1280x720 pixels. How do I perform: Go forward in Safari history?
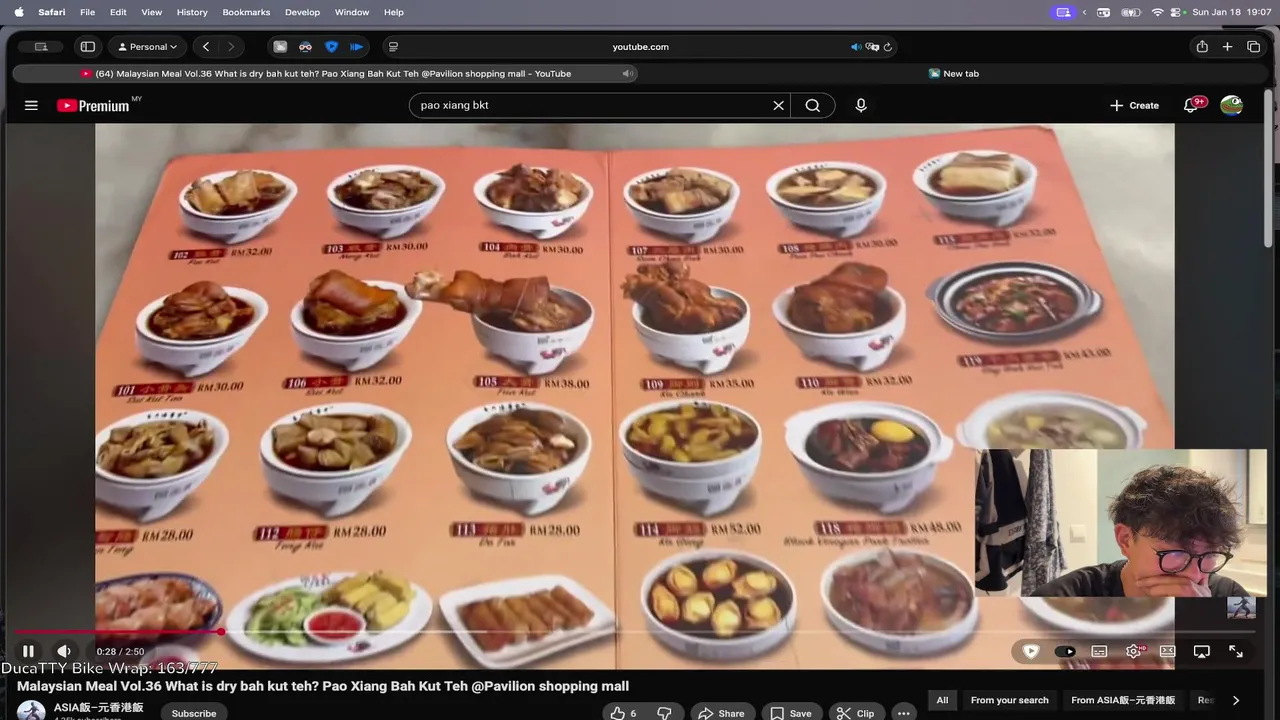[231, 47]
